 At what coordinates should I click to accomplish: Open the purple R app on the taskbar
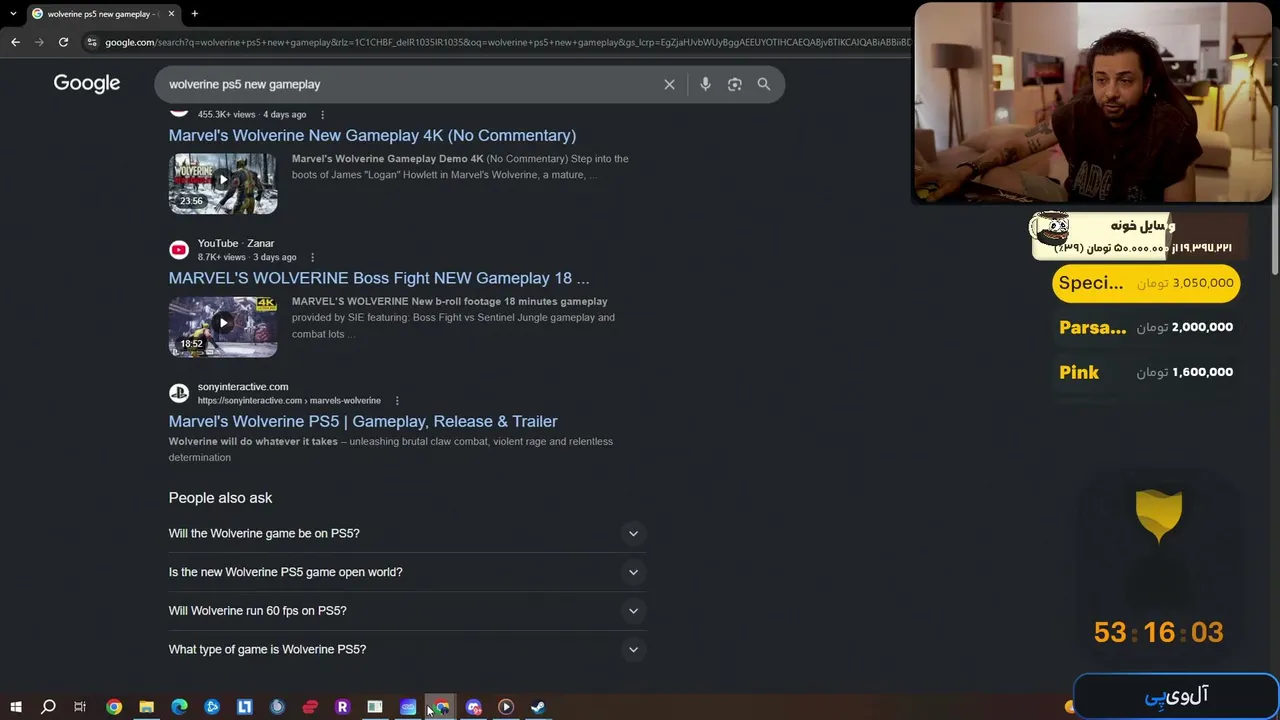click(342, 707)
